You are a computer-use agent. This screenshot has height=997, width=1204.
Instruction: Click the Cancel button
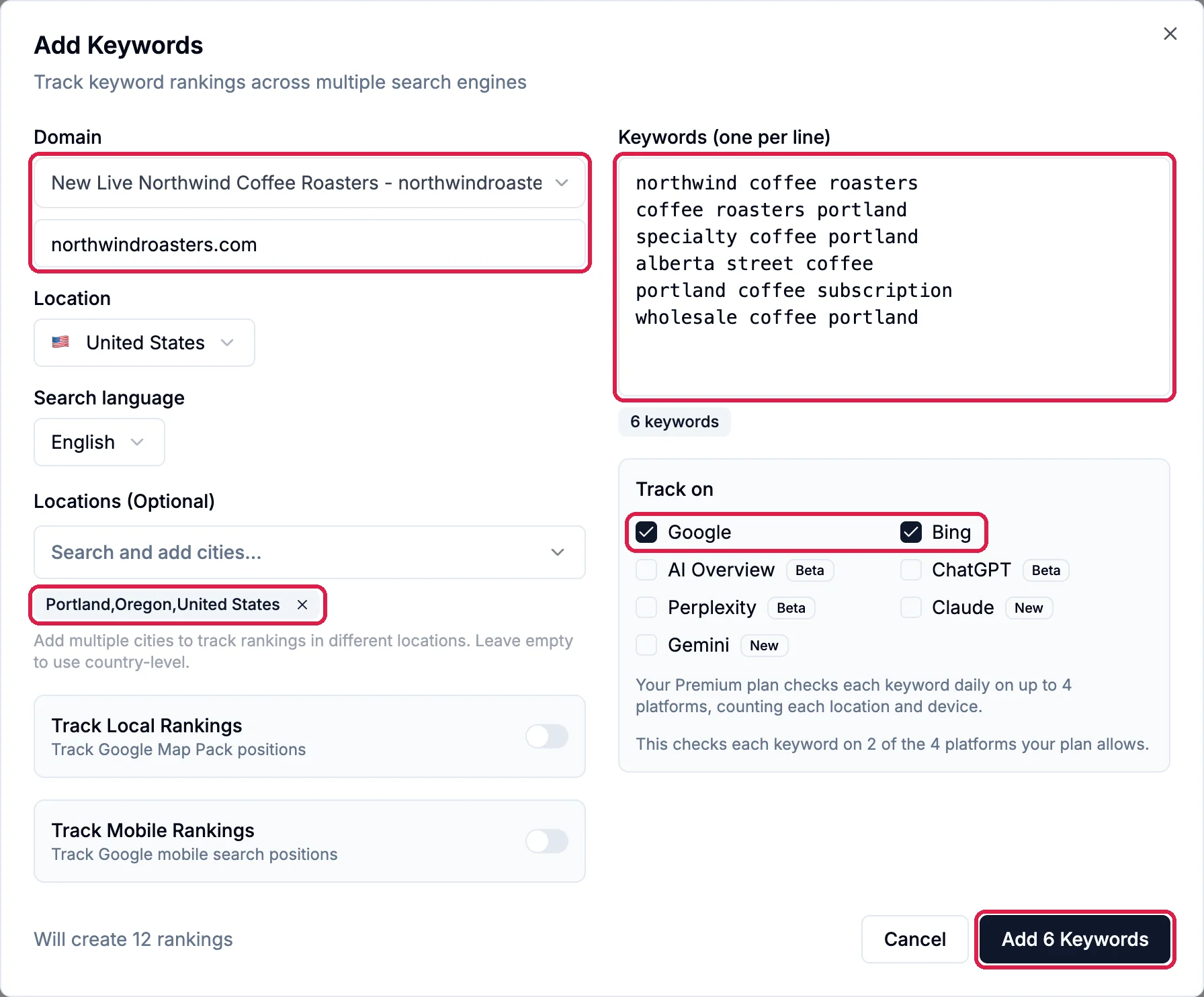(x=914, y=939)
